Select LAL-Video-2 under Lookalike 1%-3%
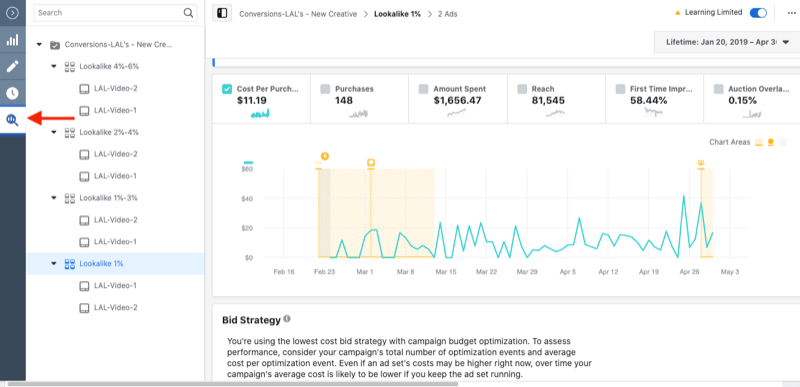The width and height of the screenshot is (800, 387). click(x=116, y=220)
